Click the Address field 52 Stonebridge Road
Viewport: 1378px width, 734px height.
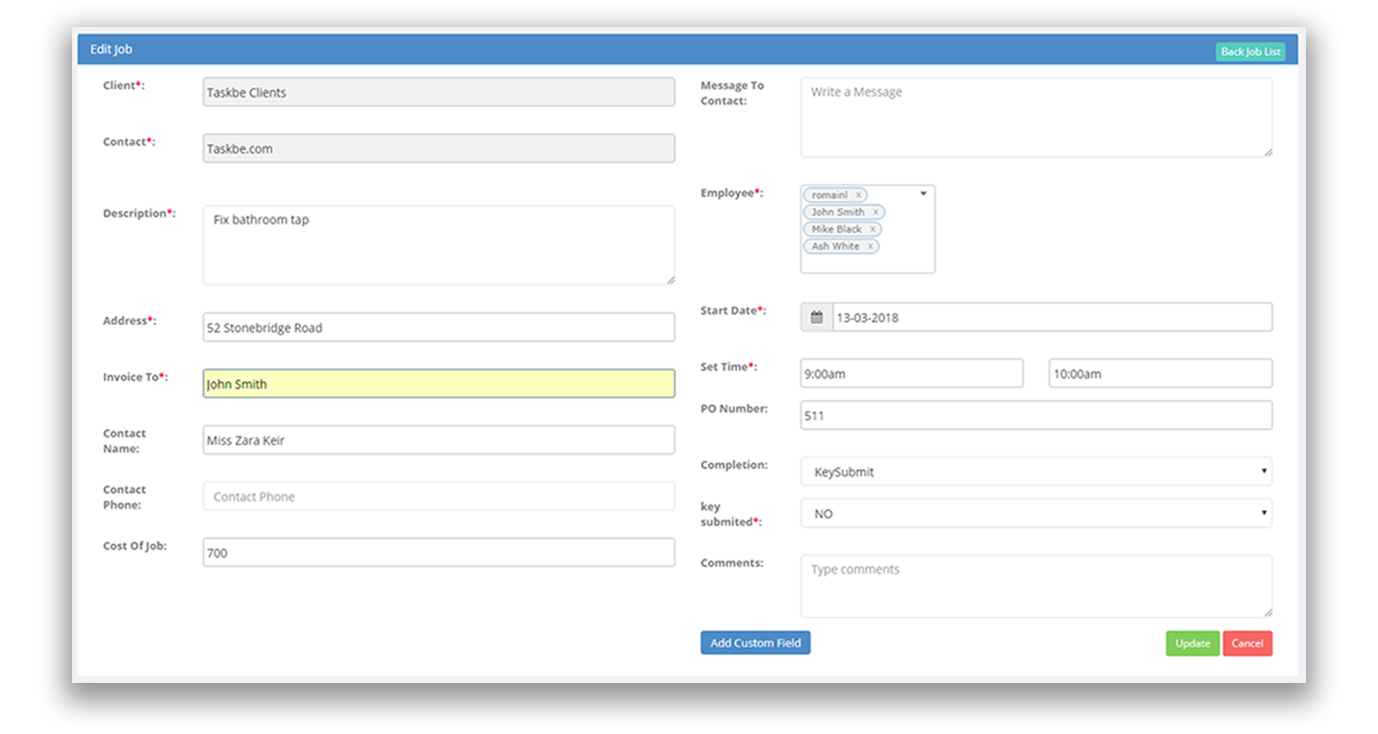pos(438,327)
